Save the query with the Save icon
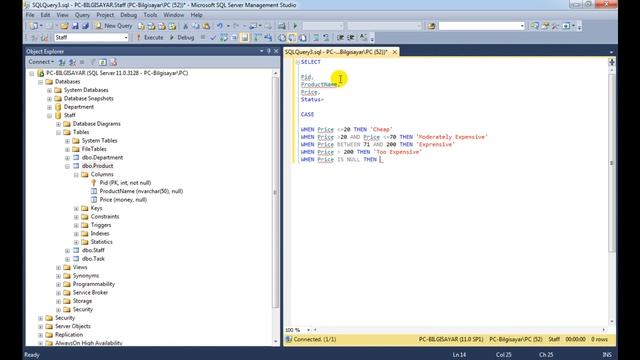 click(x=75, y=26)
